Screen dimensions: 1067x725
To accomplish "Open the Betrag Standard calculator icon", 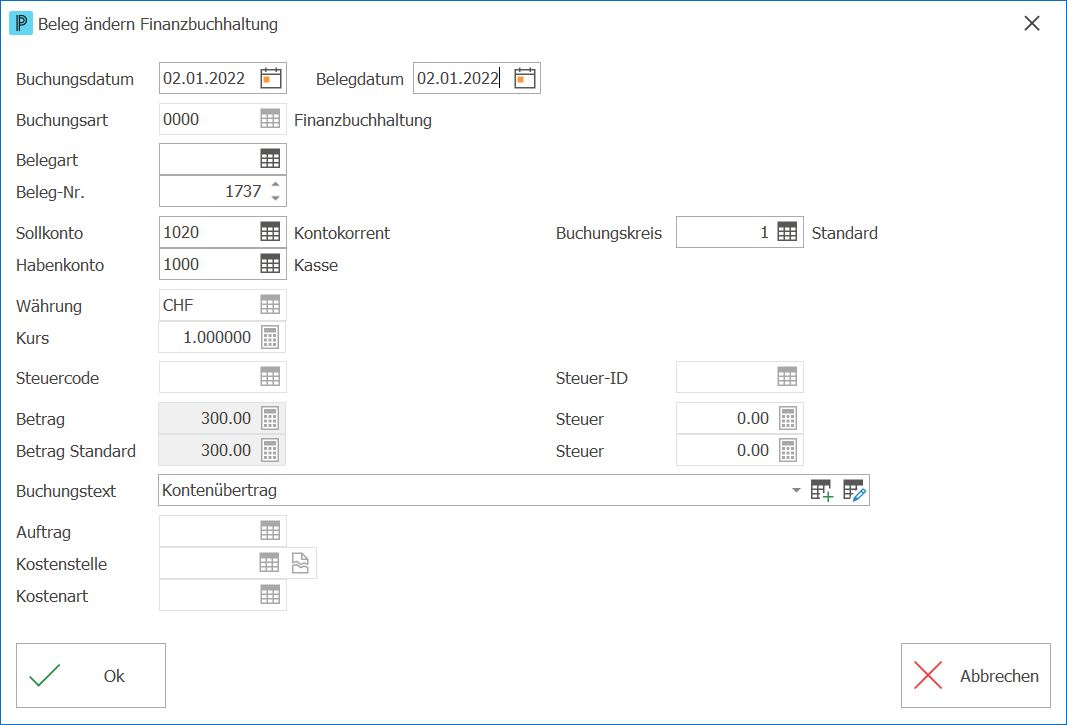I will (x=270, y=450).
